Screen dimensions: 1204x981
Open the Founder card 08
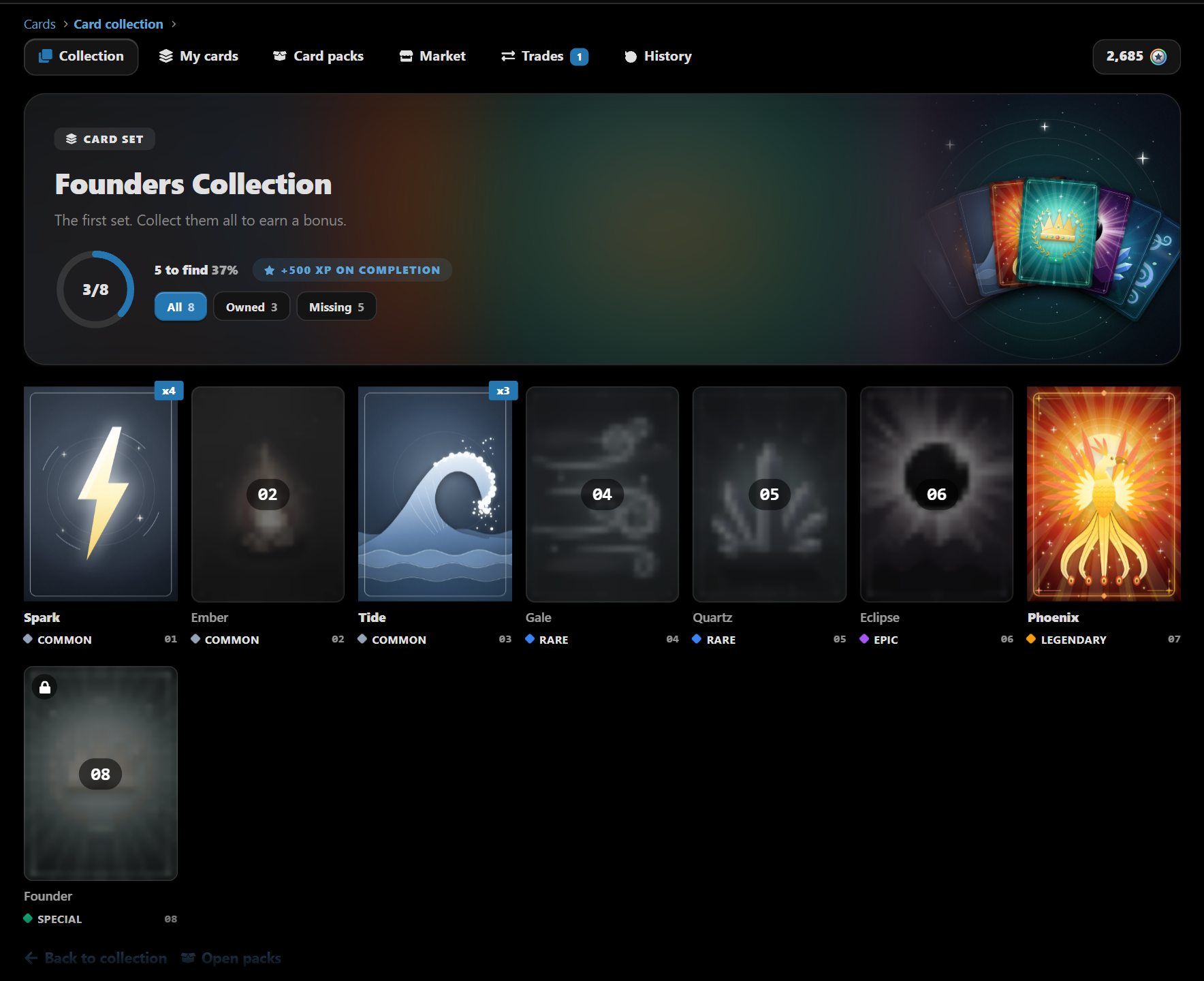[101, 773]
